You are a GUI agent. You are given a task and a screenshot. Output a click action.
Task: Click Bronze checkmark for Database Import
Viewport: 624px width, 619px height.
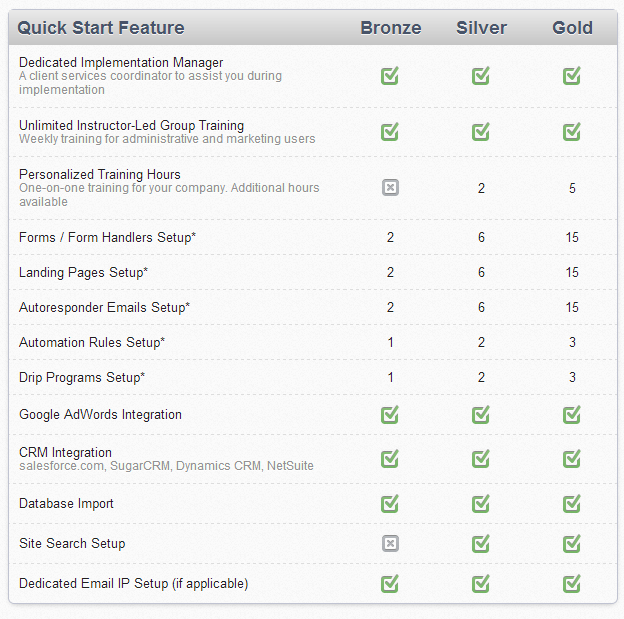390,504
